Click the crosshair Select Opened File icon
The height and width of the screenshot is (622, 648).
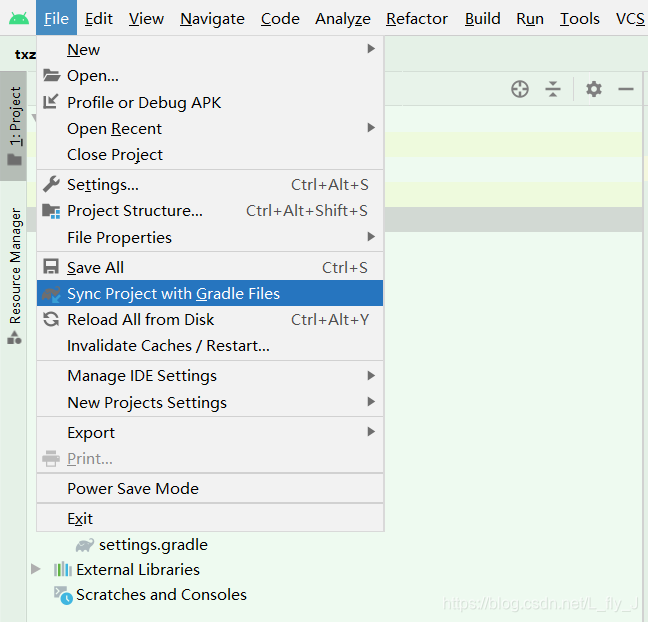pos(520,89)
